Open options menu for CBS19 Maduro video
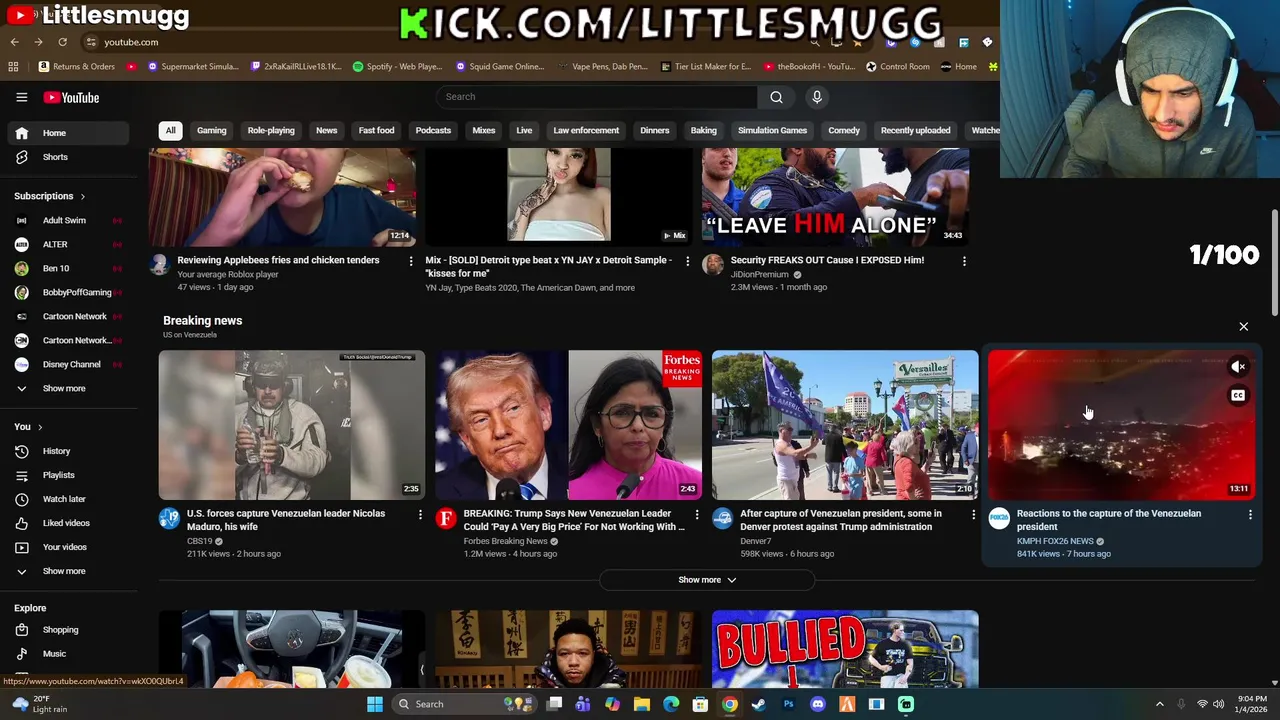This screenshot has height=720, width=1280. coord(420,514)
